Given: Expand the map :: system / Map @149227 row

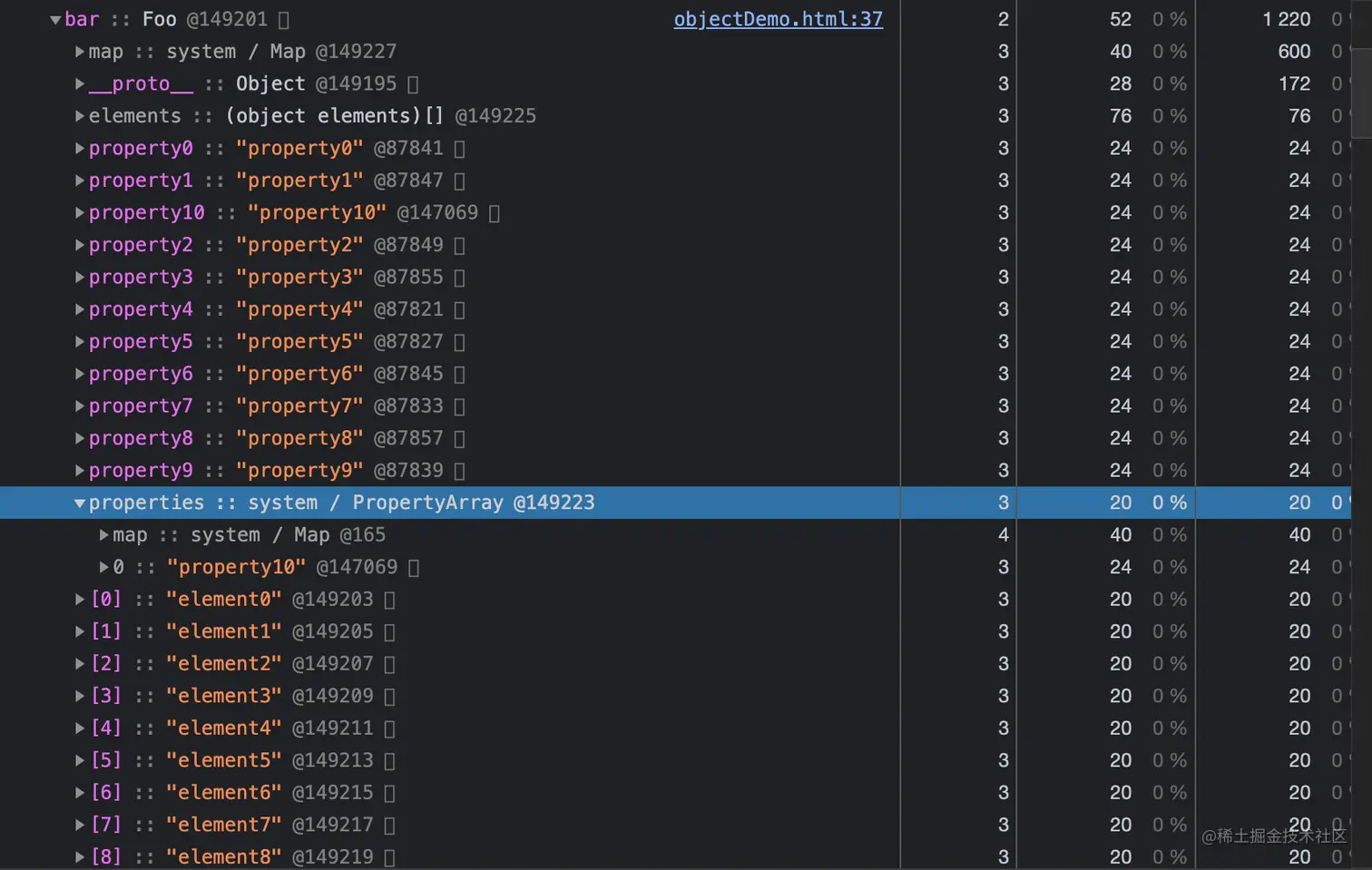Looking at the screenshot, I should 80,52.
